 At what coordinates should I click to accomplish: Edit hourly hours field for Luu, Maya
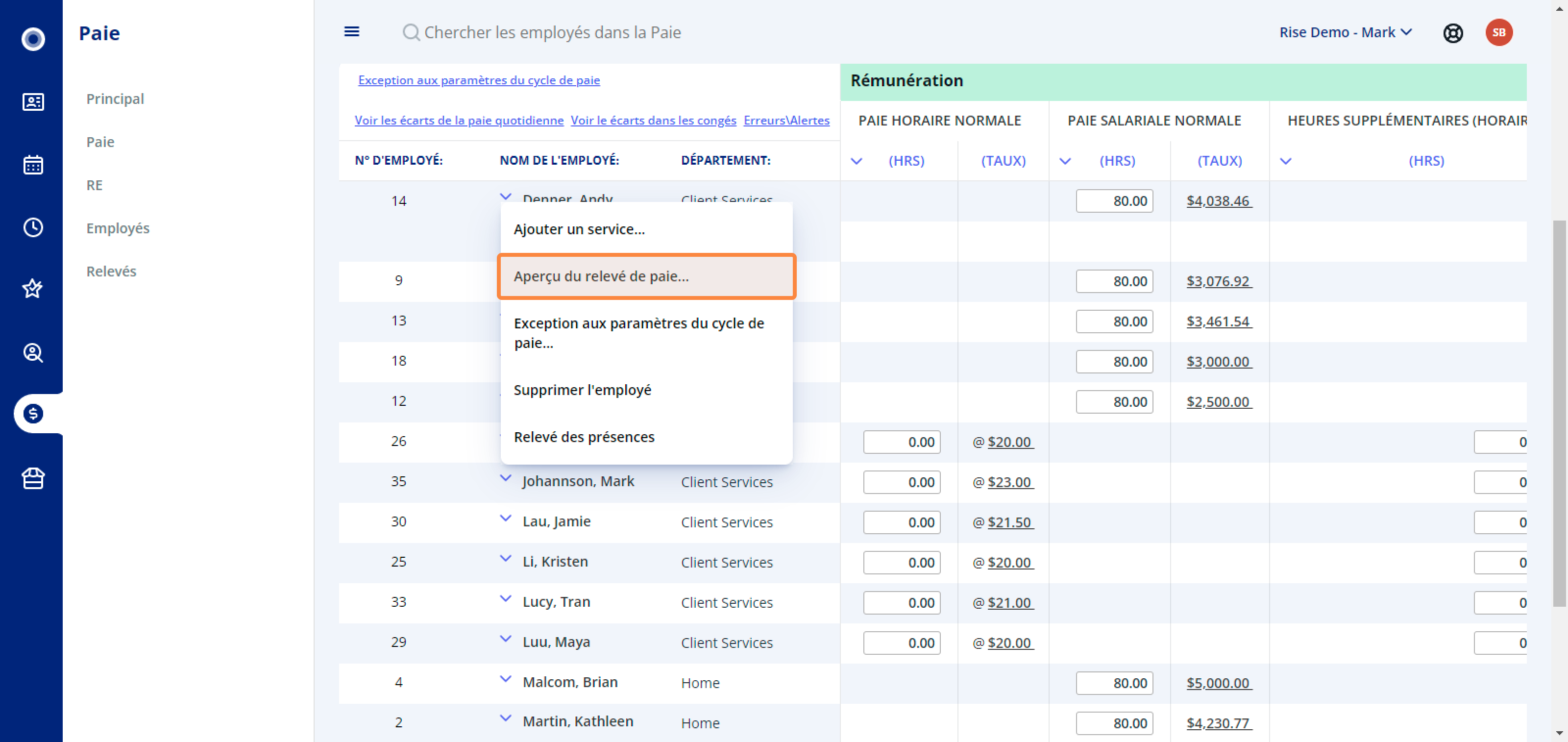tap(902, 643)
